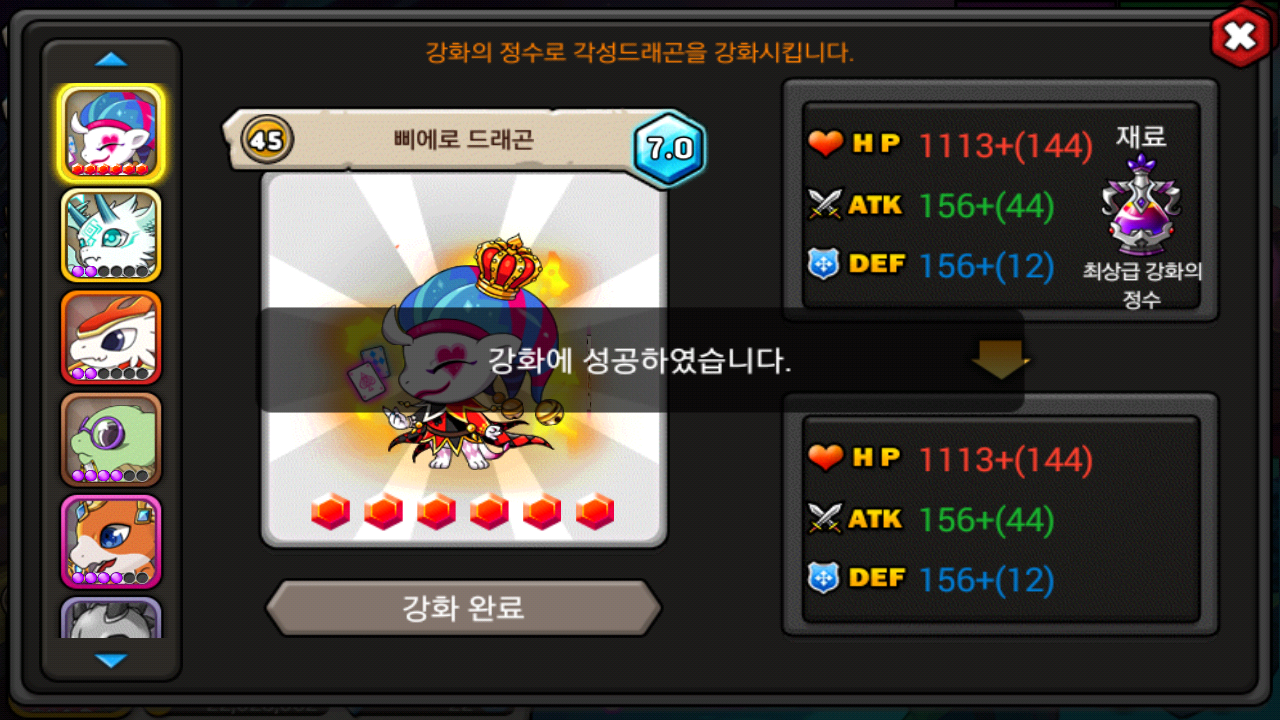Select the jester dragon thumbnail in list

[x=111, y=133]
